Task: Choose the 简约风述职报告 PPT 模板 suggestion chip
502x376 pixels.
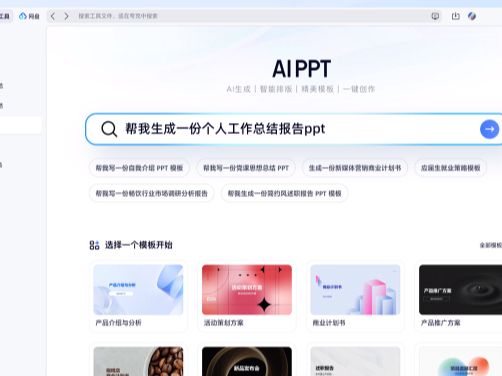Action: (284, 193)
